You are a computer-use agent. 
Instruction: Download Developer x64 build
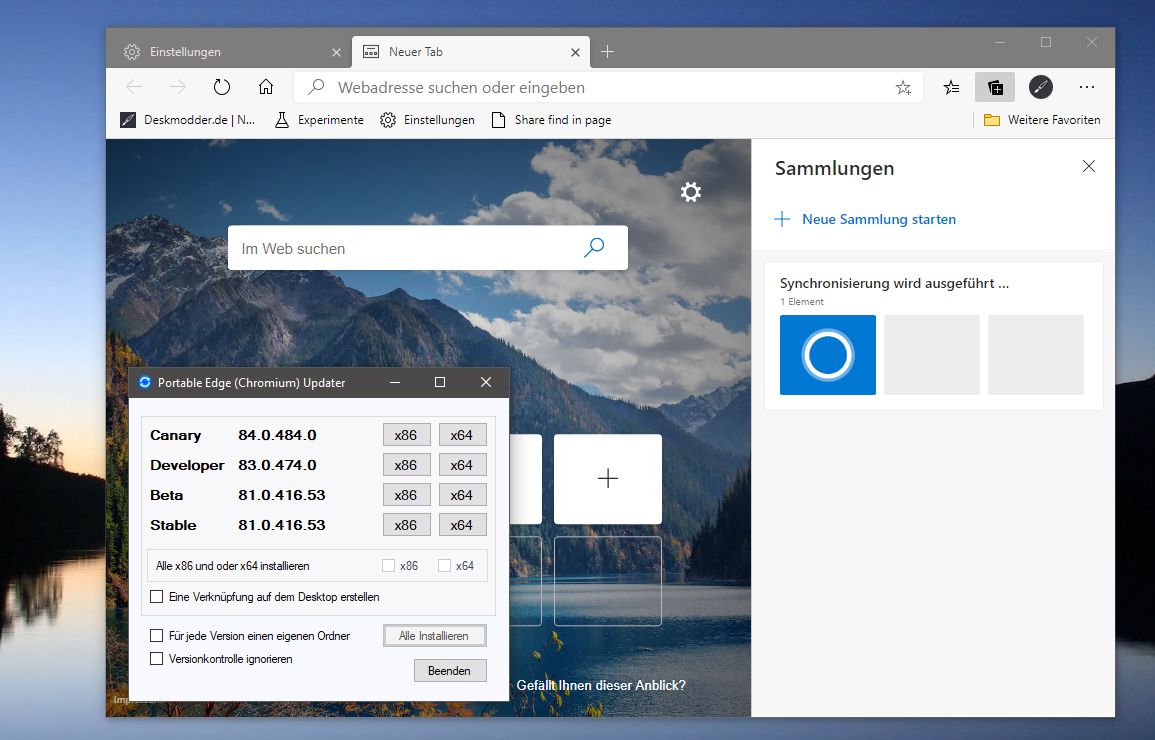point(462,465)
